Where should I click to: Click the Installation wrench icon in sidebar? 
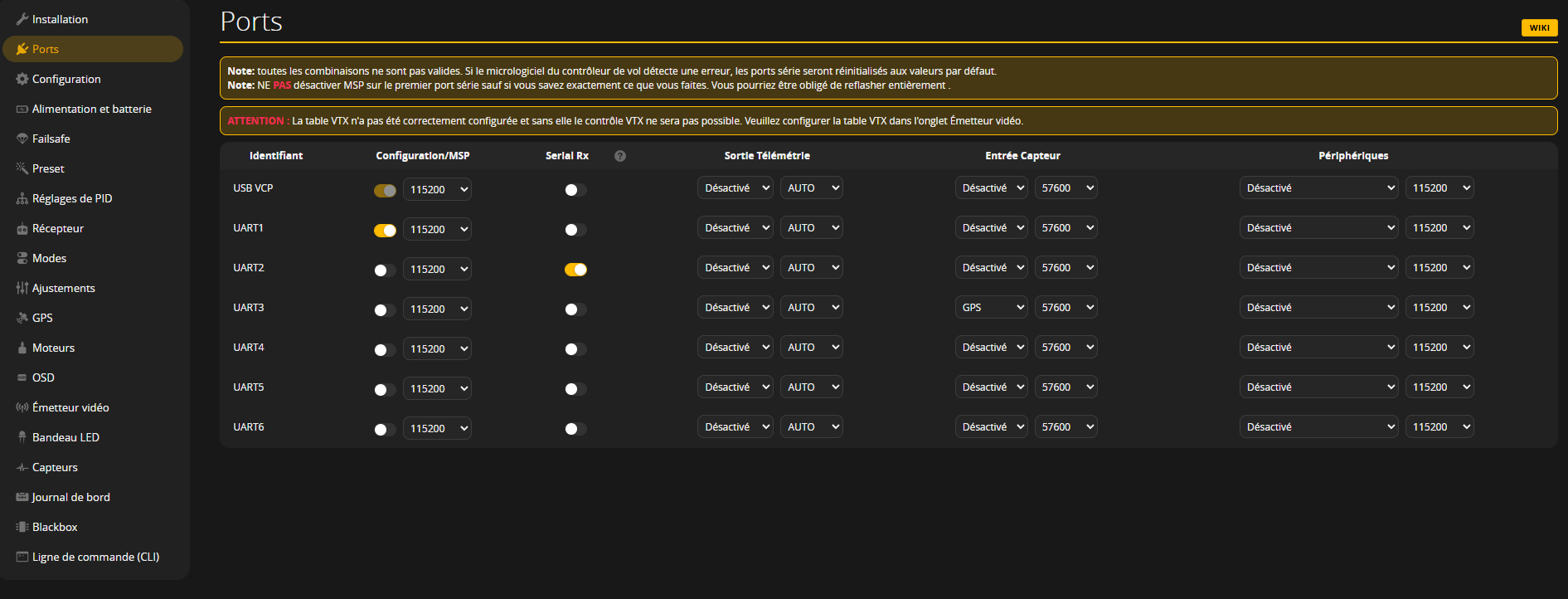(22, 19)
